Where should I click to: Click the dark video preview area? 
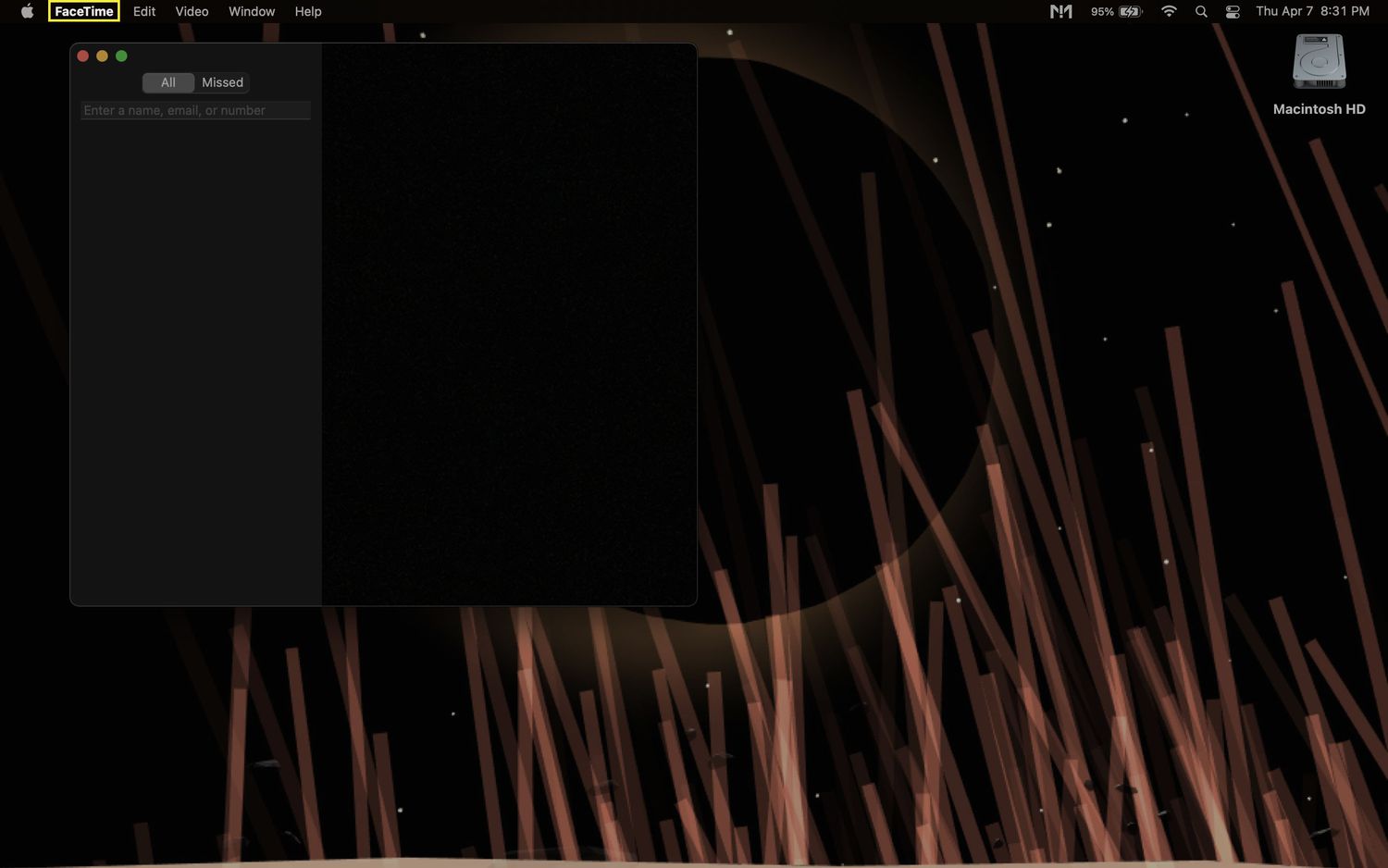(509, 324)
